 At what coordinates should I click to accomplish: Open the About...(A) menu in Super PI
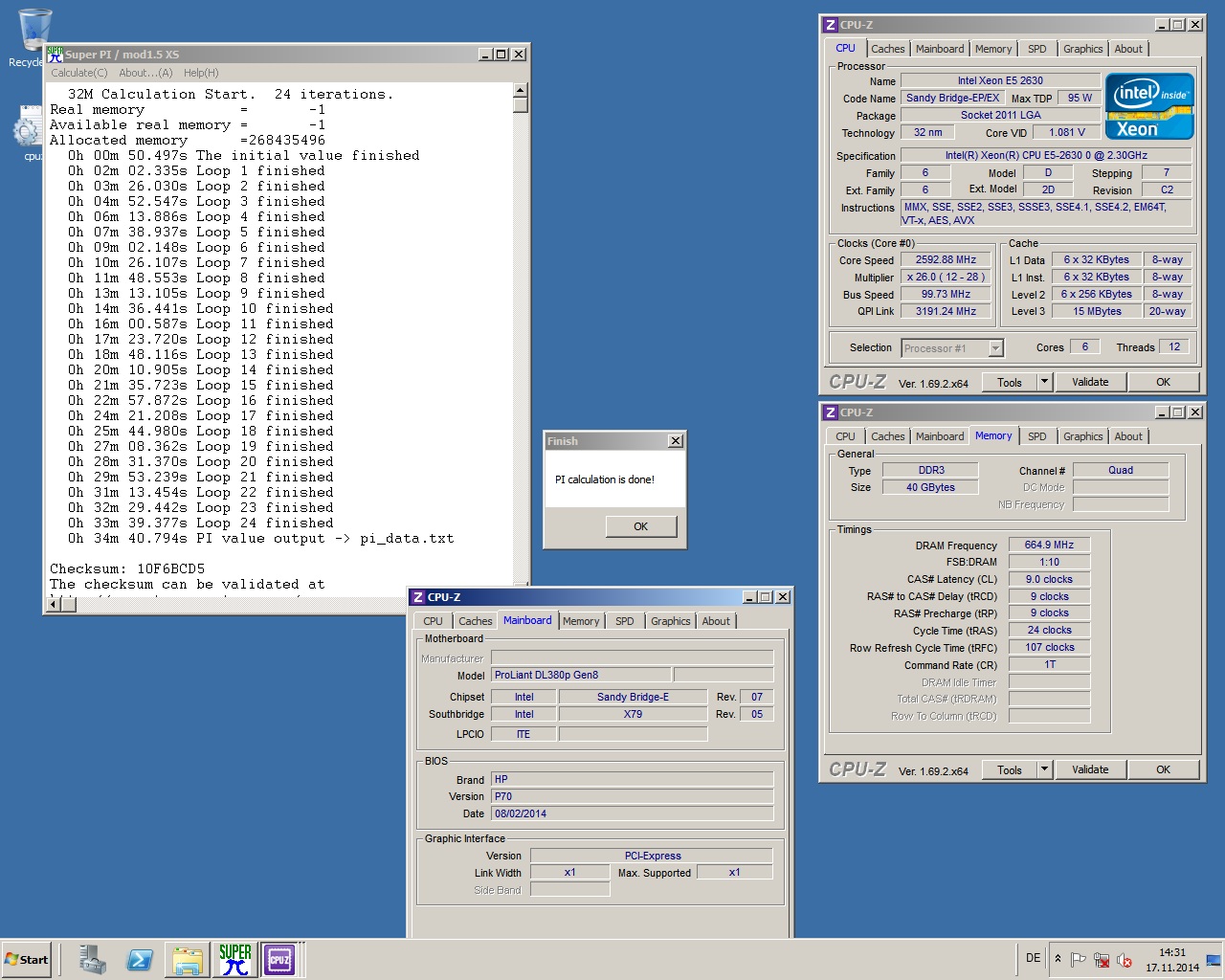(x=145, y=73)
